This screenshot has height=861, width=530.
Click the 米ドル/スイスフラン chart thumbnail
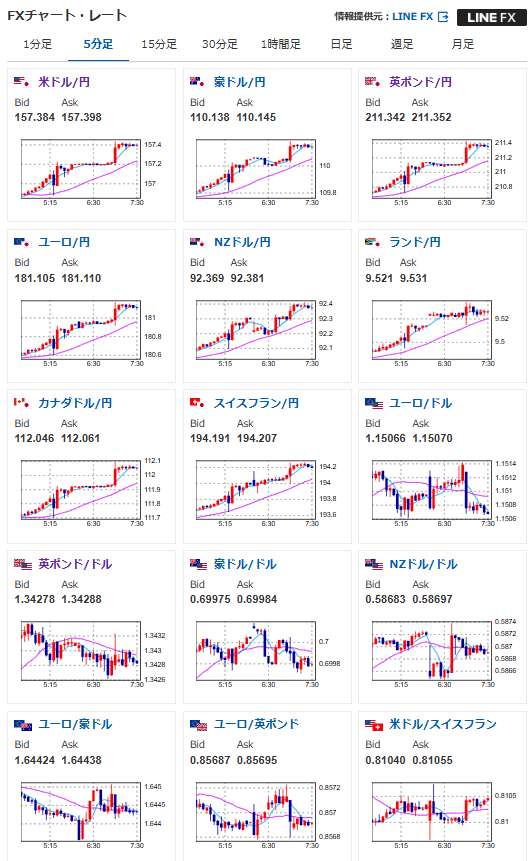tap(432, 812)
